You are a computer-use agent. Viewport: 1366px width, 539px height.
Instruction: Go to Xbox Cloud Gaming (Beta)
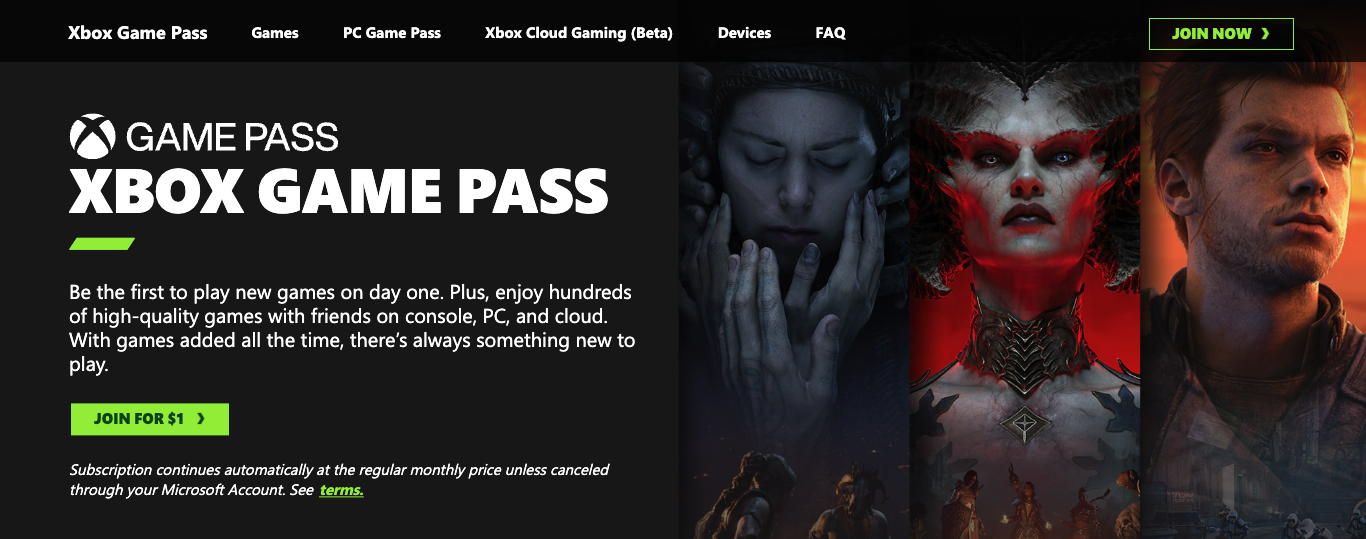coord(579,33)
